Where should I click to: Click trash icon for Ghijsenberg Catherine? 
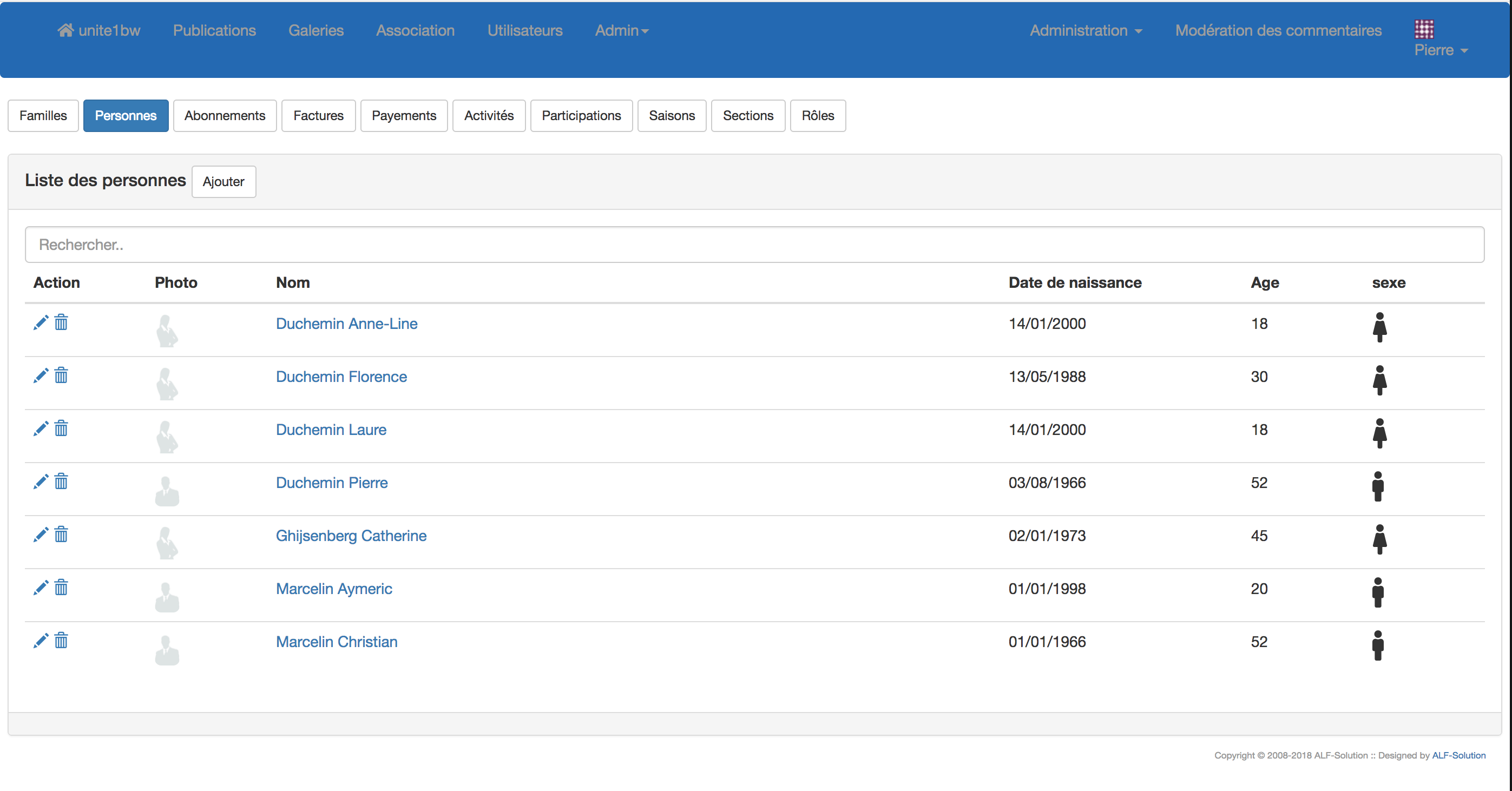(61, 535)
